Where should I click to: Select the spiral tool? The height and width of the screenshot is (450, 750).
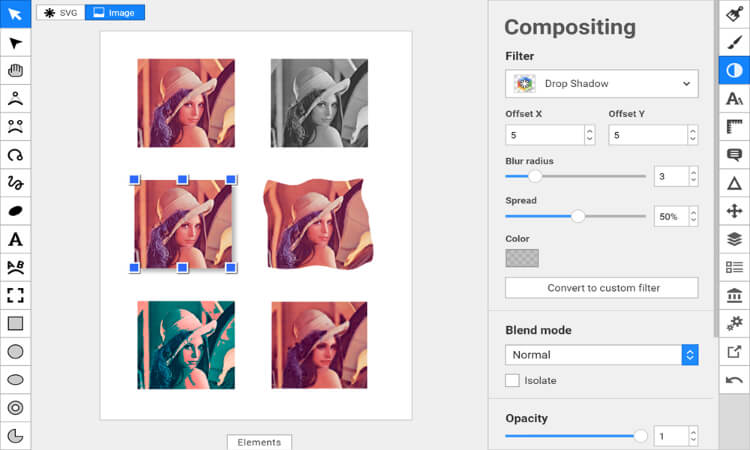coord(15,155)
